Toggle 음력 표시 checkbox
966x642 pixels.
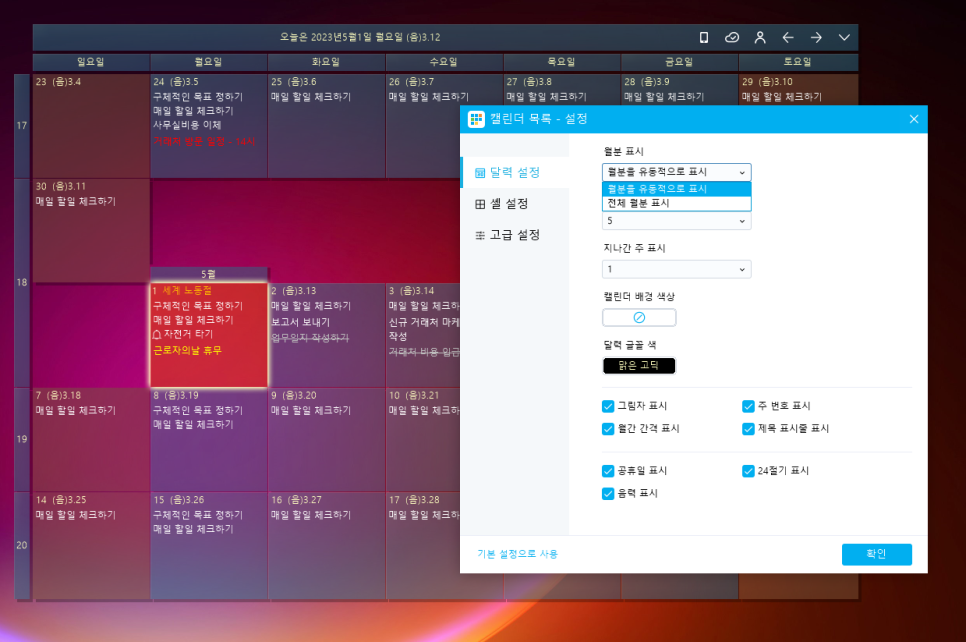(x=608, y=494)
